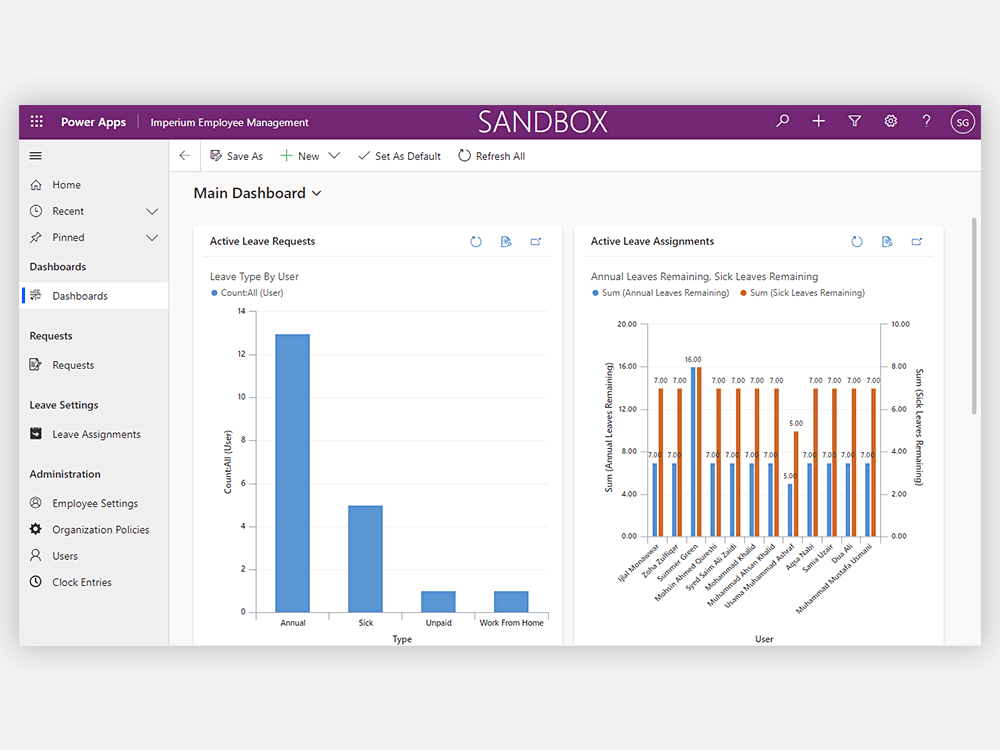Open the advanced find filter icon
This screenshot has height=750, width=1000.
click(x=855, y=121)
